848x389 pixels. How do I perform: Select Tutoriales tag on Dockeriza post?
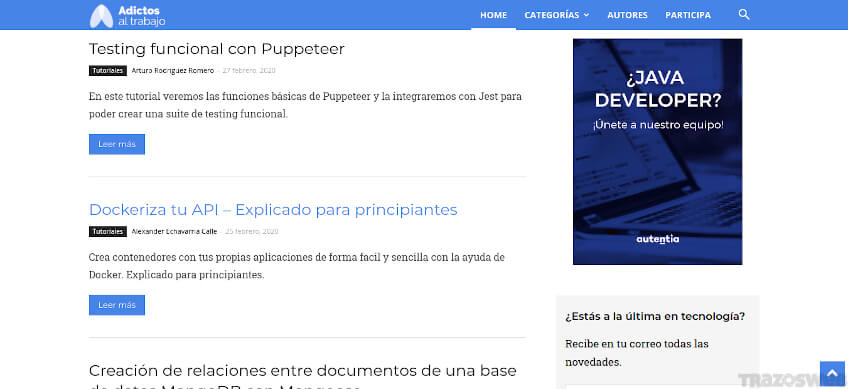tap(108, 232)
